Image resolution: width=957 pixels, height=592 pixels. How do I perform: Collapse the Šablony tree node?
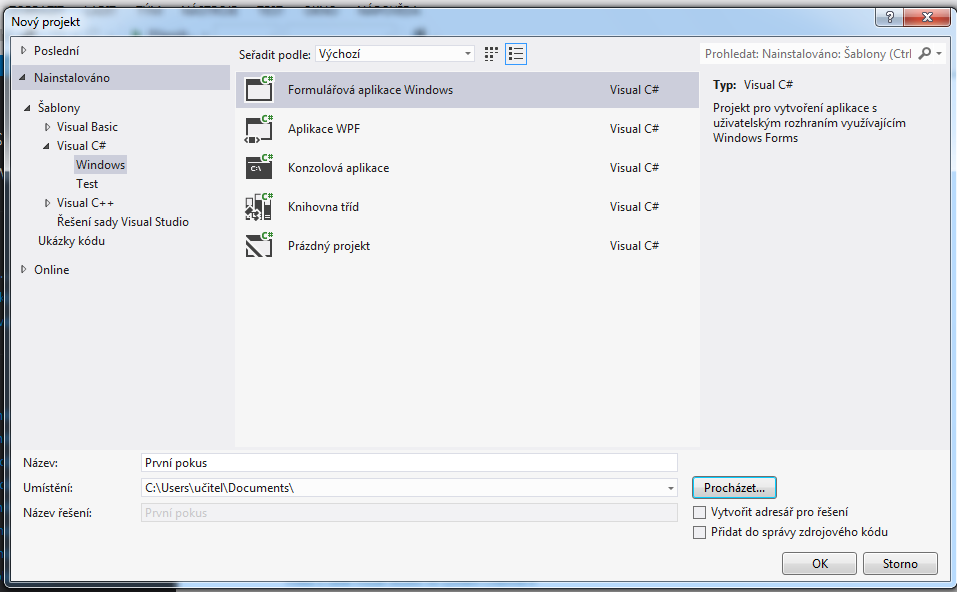[27, 108]
